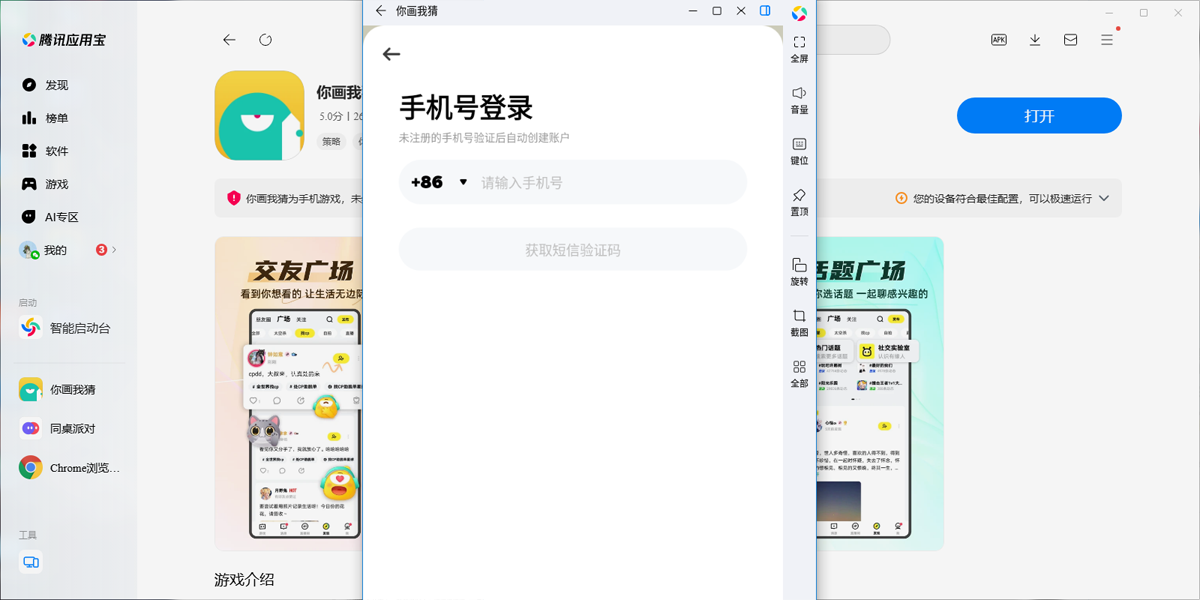Viewport: 1200px width, 600px height.
Task: Open the keyboard mapping (键位) tool
Action: pos(799,151)
